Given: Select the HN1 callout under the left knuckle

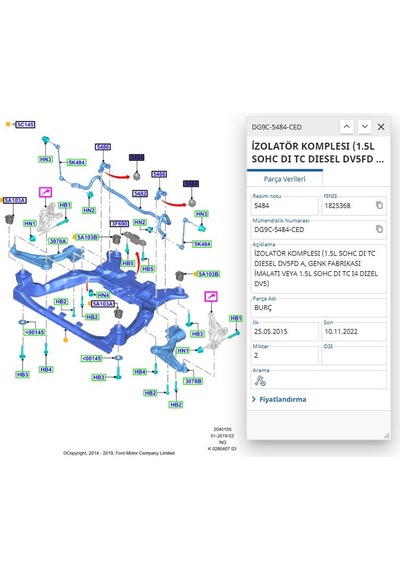Looking at the screenshot, I should 30,224.
